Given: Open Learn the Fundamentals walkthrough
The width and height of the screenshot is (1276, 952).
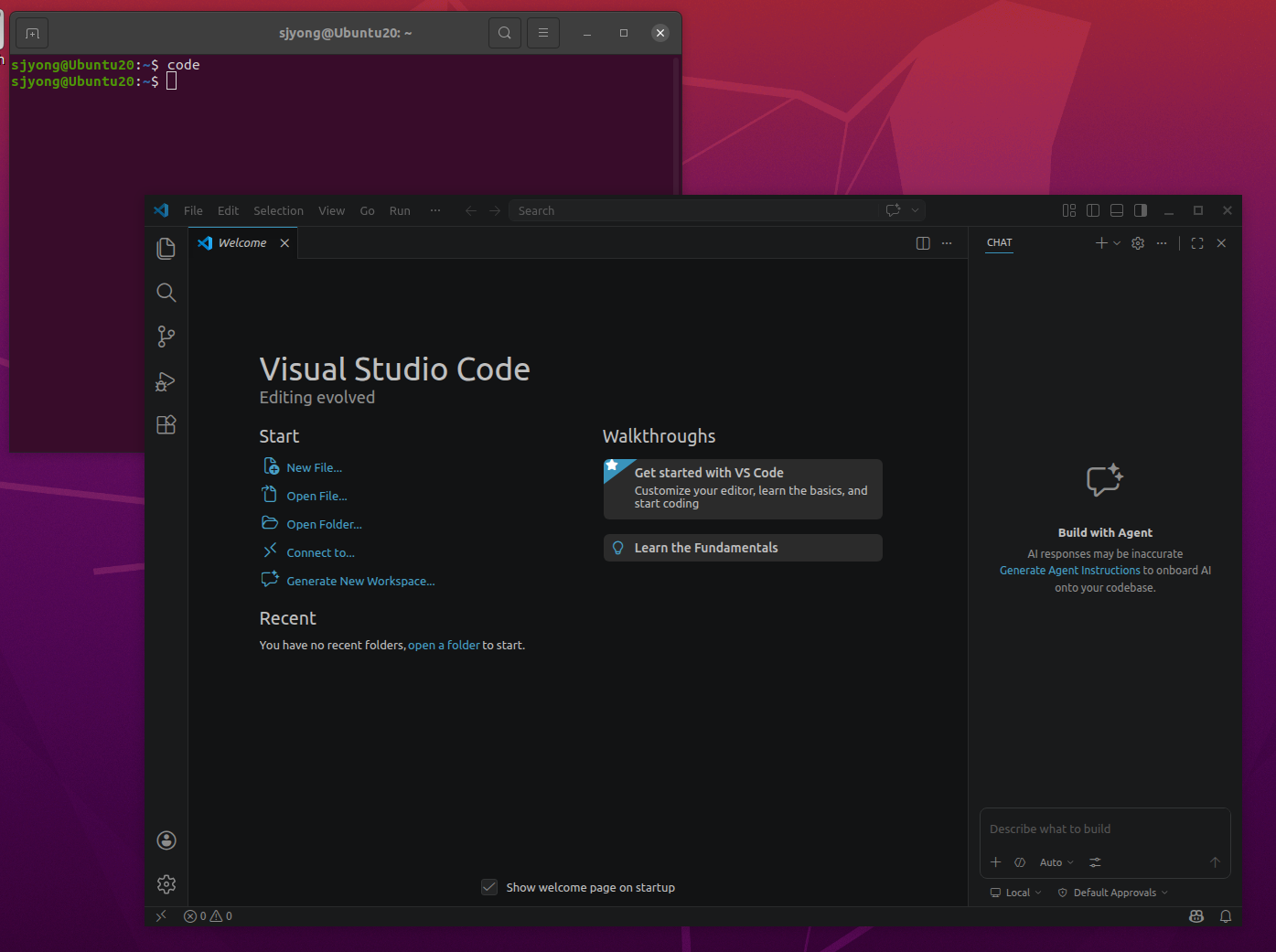Looking at the screenshot, I should [x=743, y=548].
